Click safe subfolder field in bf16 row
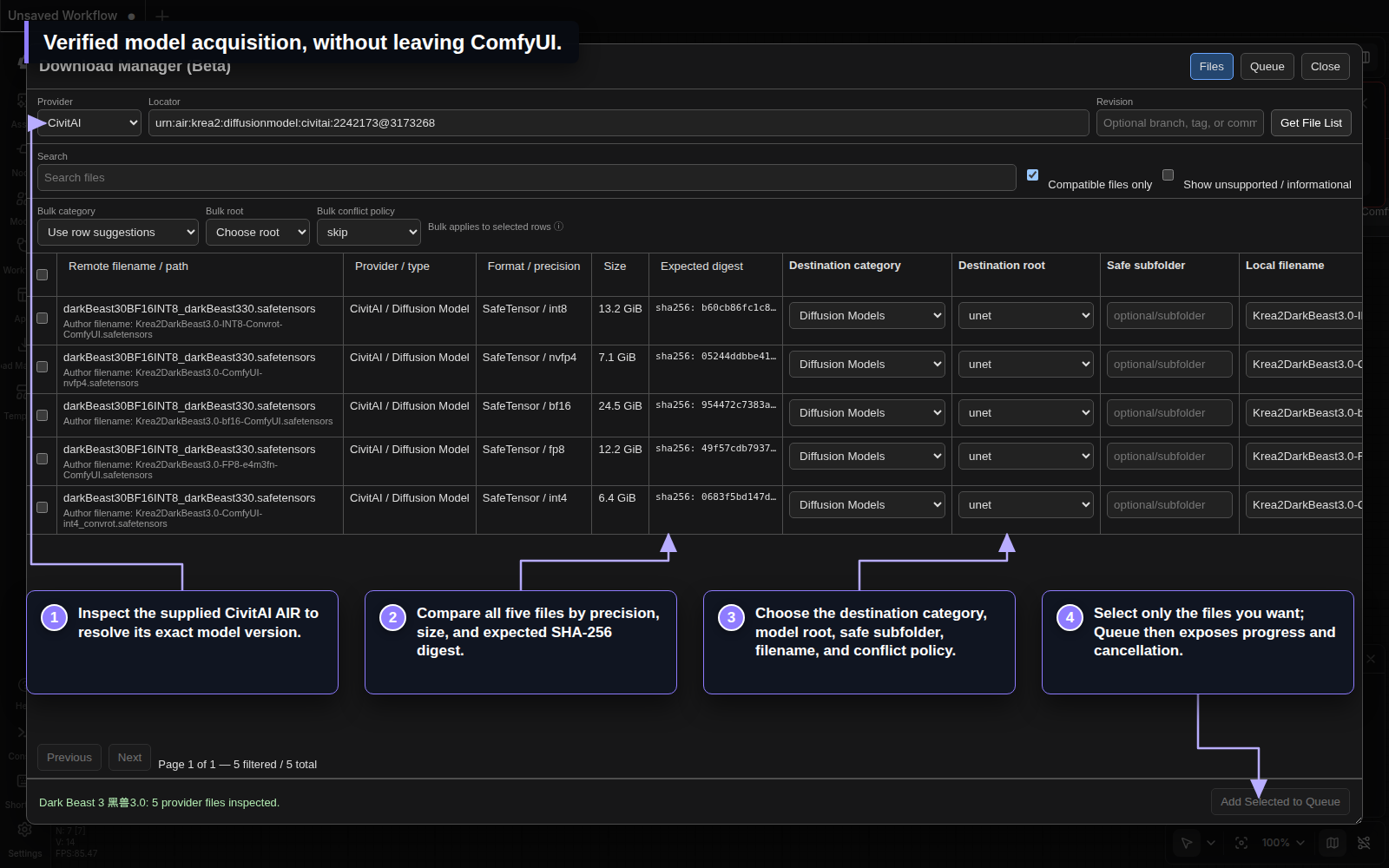Screen dimensions: 1389x868 (1169, 413)
